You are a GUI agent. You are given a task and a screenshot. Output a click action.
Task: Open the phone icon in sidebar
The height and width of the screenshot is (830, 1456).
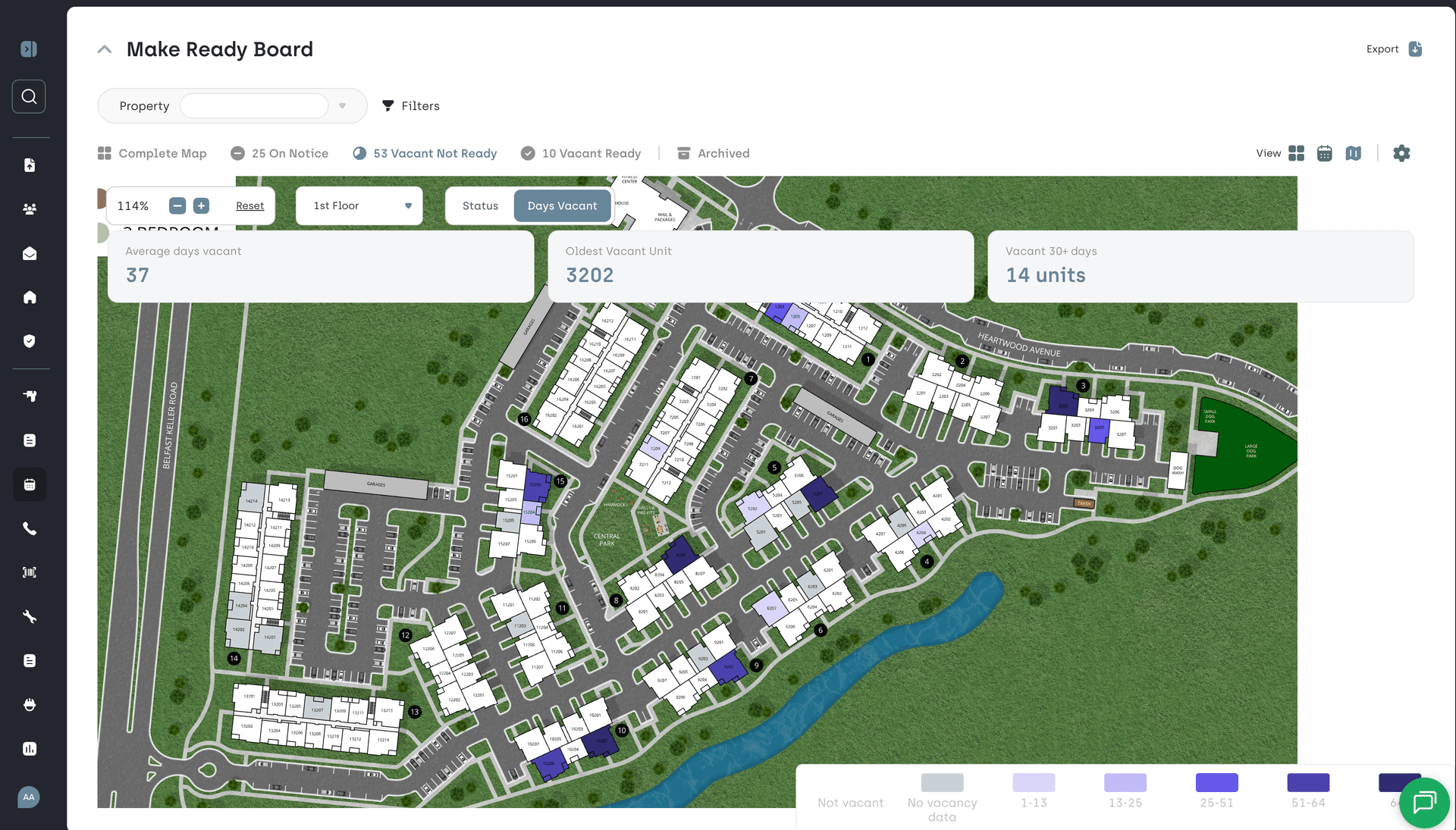coord(30,528)
